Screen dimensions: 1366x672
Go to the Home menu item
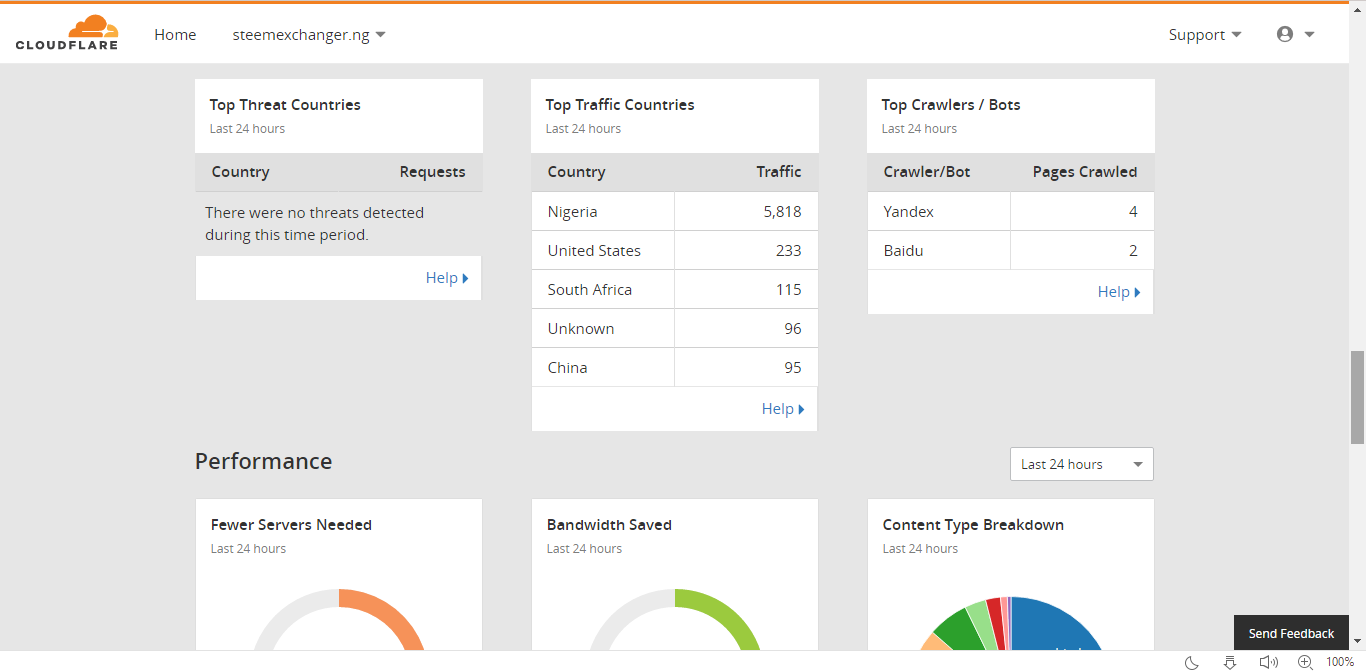[x=175, y=35]
